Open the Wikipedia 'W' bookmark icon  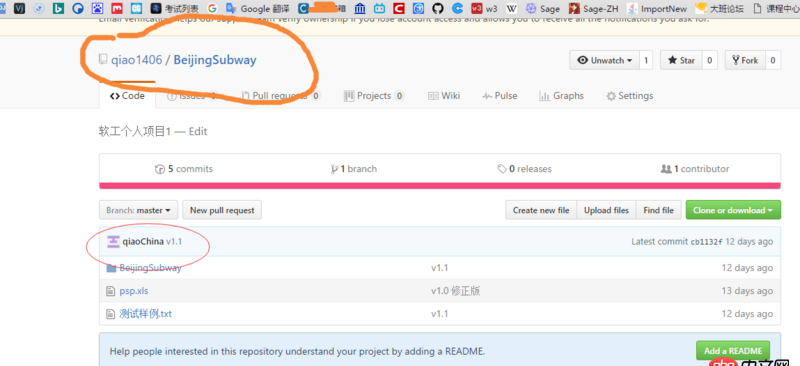tap(511, 8)
